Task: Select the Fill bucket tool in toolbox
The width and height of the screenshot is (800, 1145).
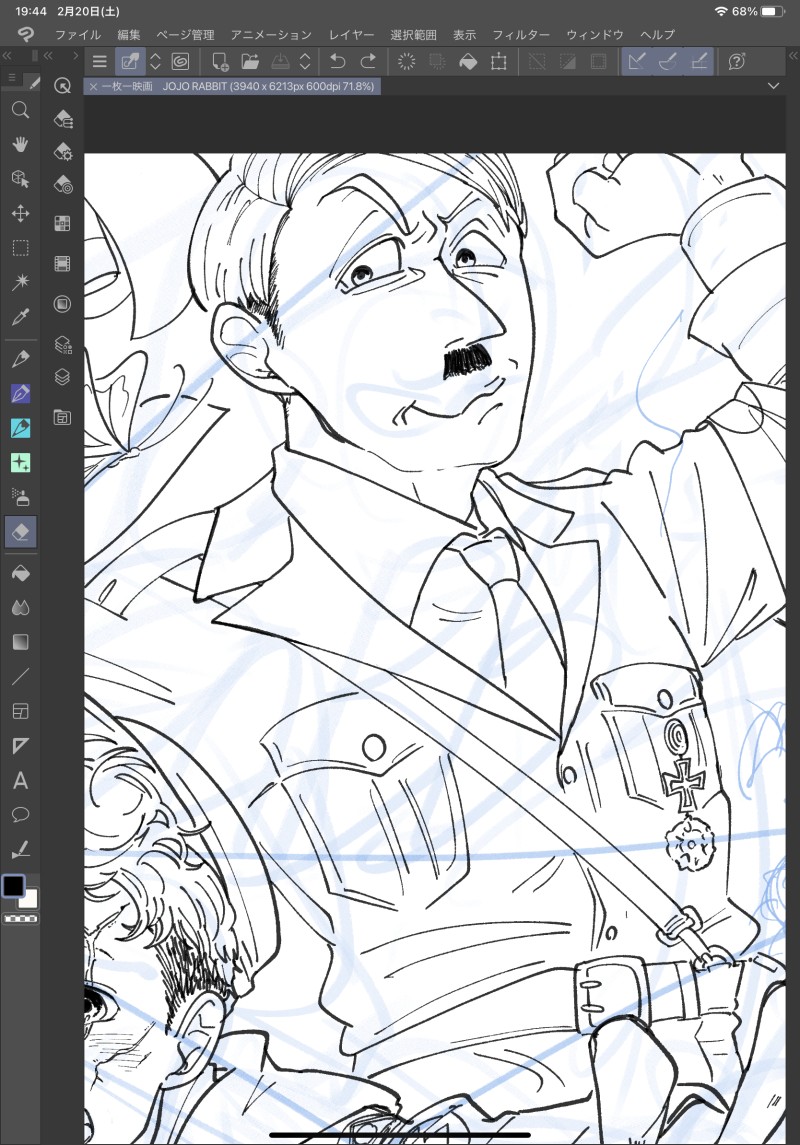Action: 20,574
